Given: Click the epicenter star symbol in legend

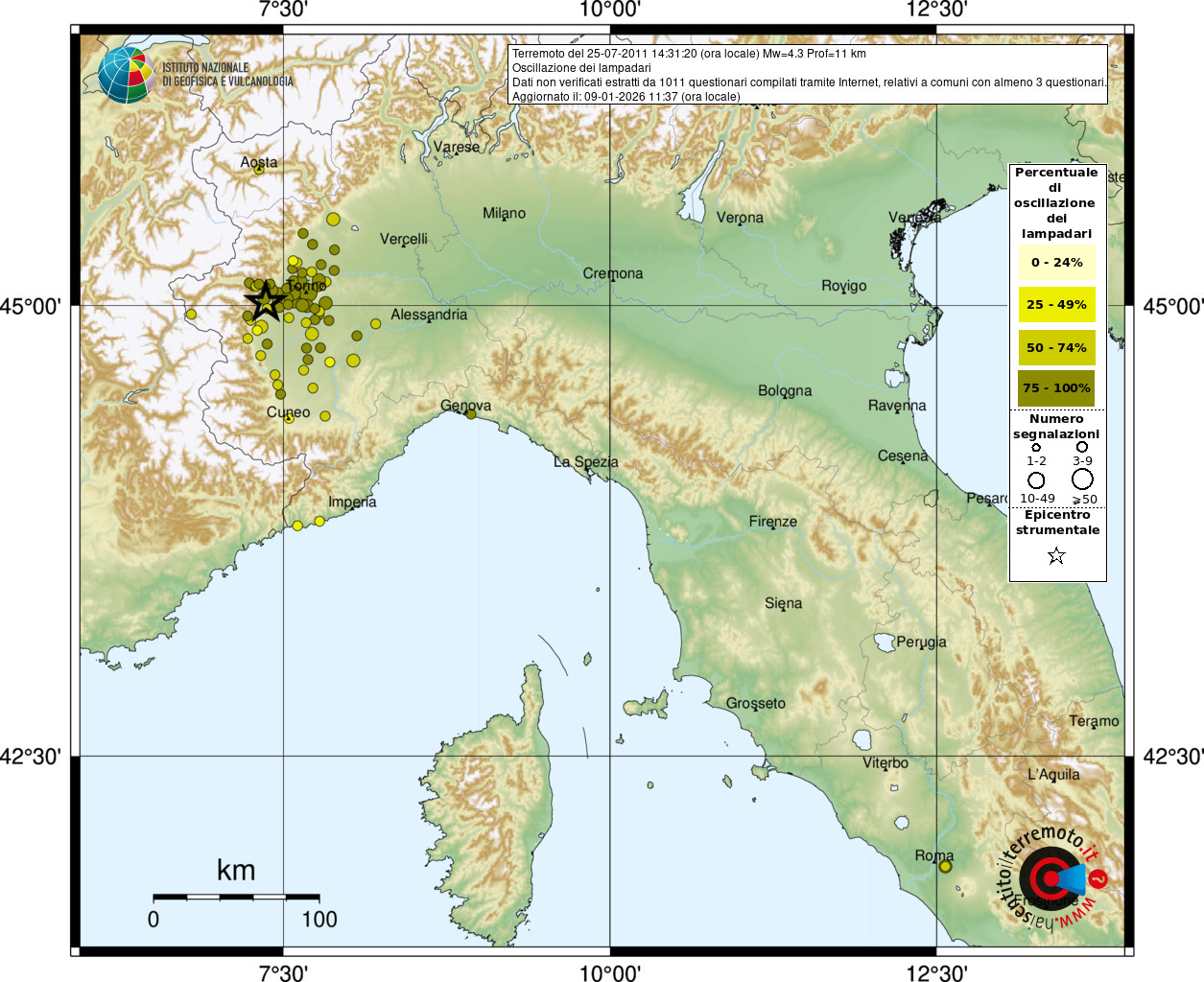Looking at the screenshot, I should [1056, 556].
